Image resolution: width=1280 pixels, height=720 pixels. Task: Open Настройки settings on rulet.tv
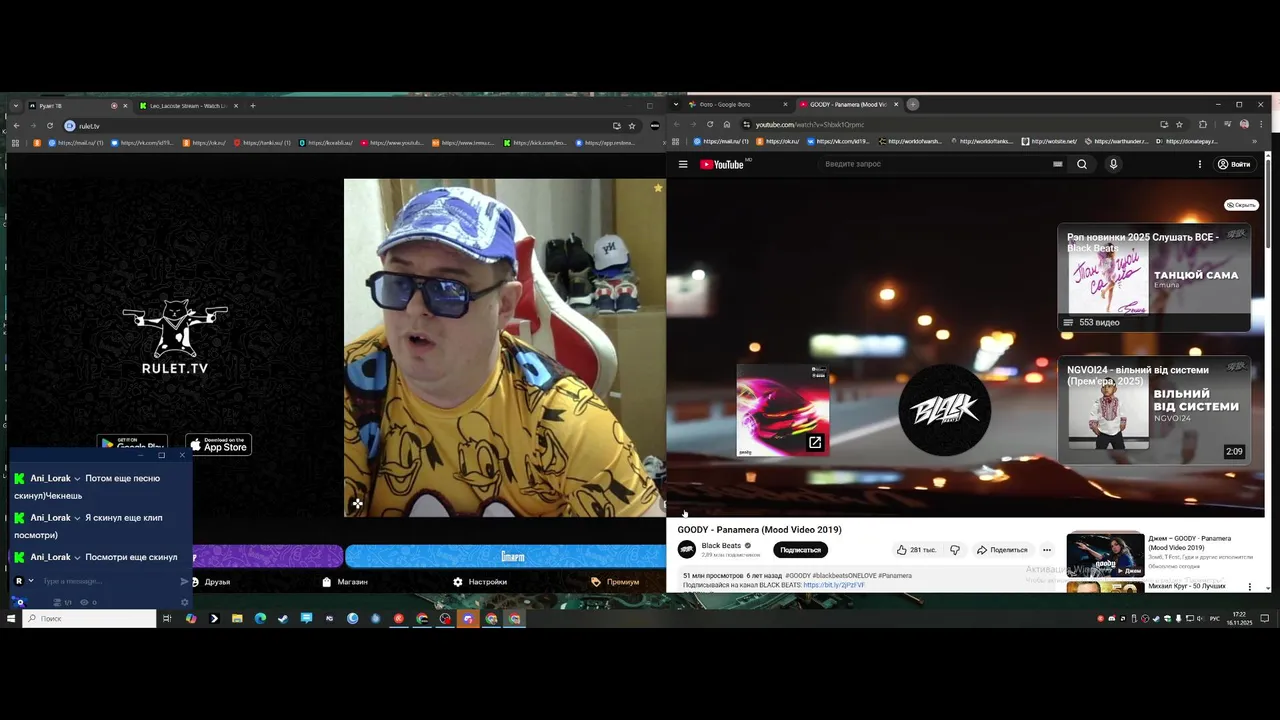(480, 582)
